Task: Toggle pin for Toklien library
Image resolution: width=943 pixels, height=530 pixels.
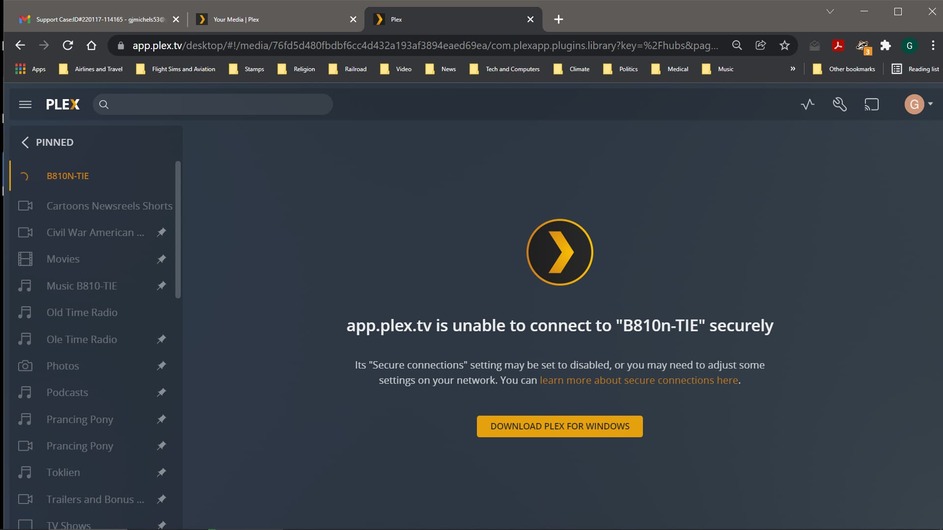Action: pos(161,472)
